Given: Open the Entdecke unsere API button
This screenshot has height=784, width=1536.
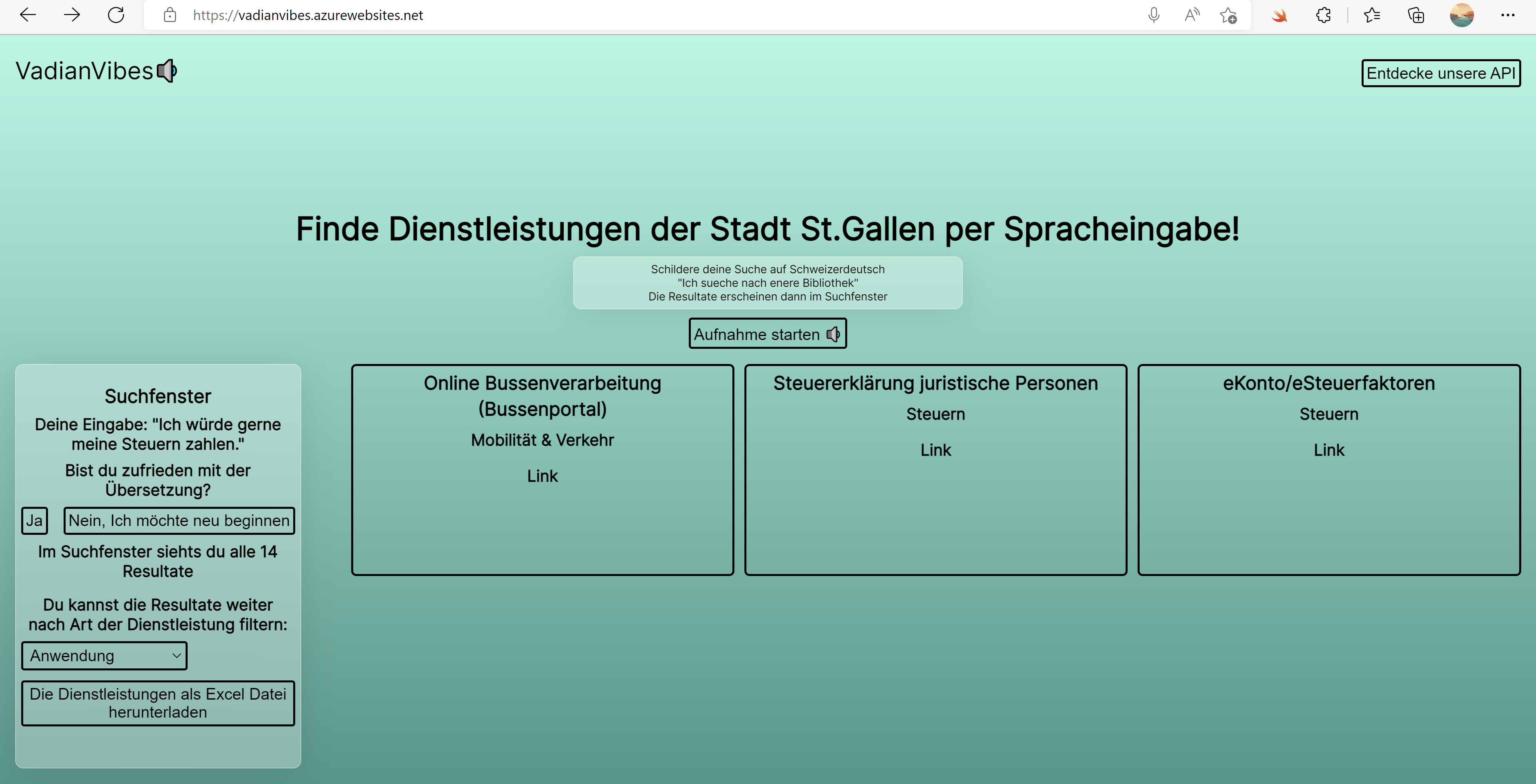Looking at the screenshot, I should click(1440, 73).
